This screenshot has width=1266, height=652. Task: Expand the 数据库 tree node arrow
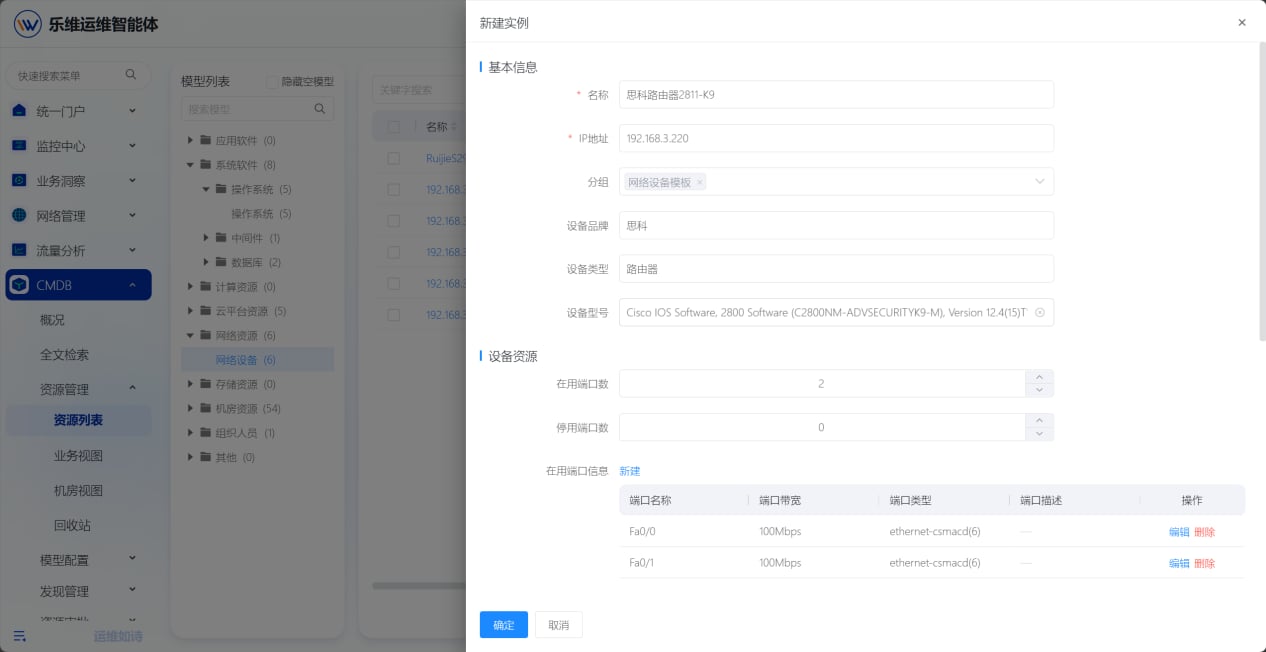(206, 262)
